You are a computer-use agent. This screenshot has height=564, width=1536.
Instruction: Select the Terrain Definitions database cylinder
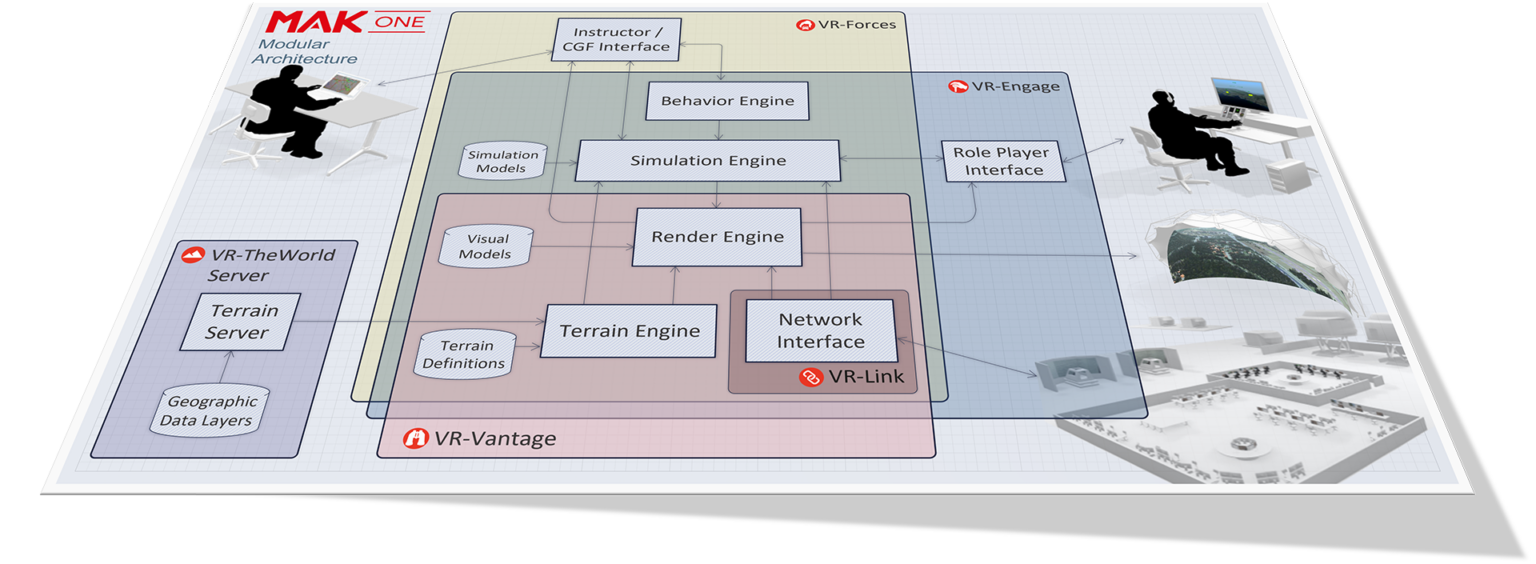click(465, 355)
